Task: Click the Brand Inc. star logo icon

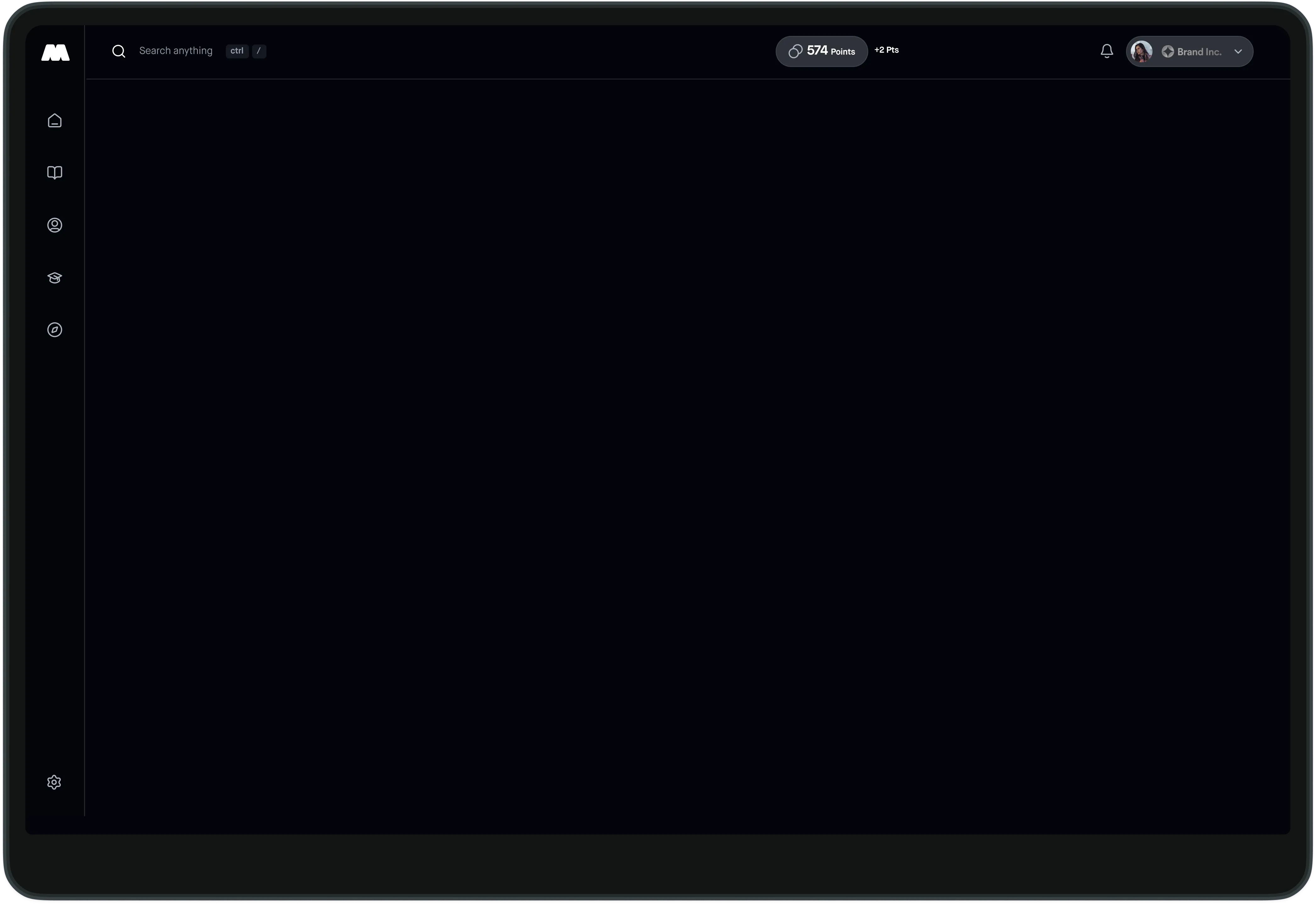Action: [x=1168, y=52]
